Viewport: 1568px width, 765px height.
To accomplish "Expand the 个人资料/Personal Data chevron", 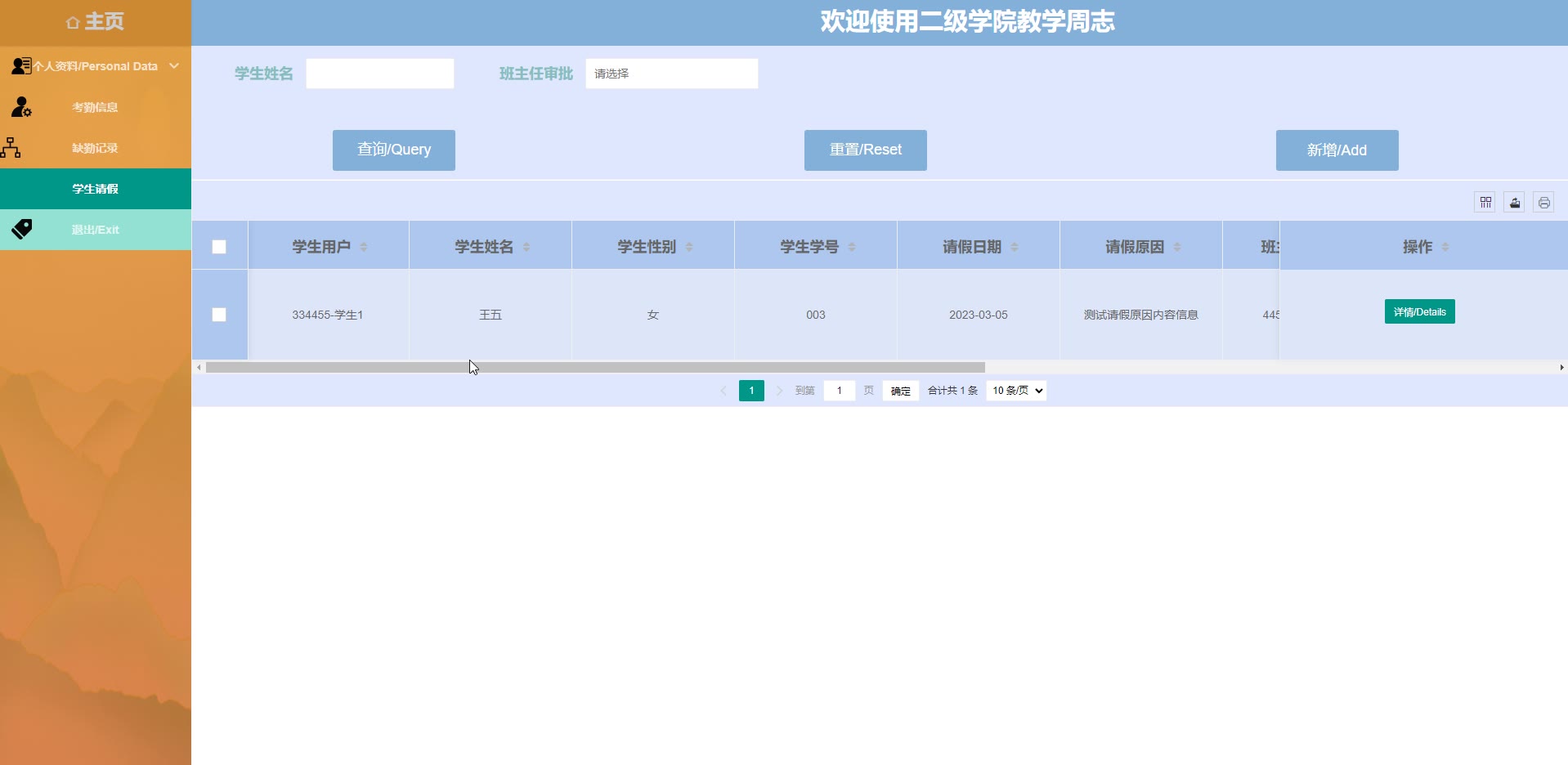I will tap(174, 66).
